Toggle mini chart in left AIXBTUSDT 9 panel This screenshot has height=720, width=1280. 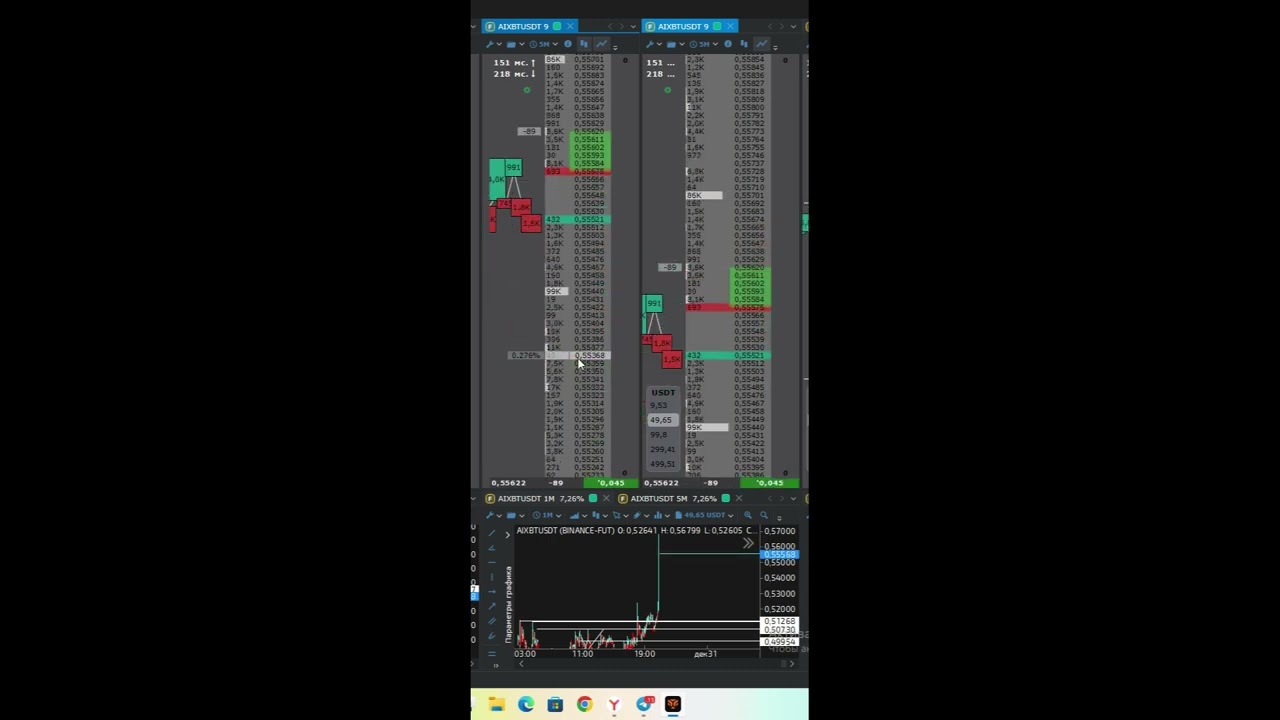(x=601, y=44)
